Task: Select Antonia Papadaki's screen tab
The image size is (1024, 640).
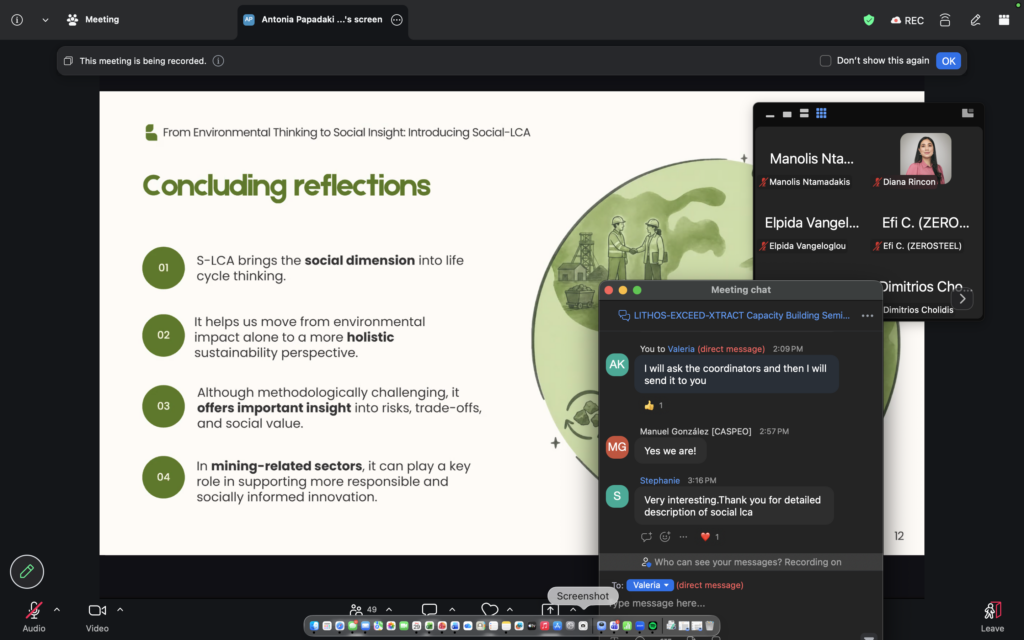Action: [322, 20]
